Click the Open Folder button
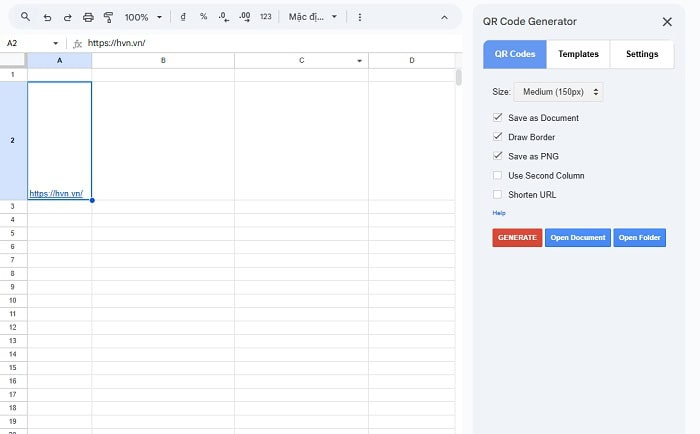700x434 pixels. coord(639,238)
